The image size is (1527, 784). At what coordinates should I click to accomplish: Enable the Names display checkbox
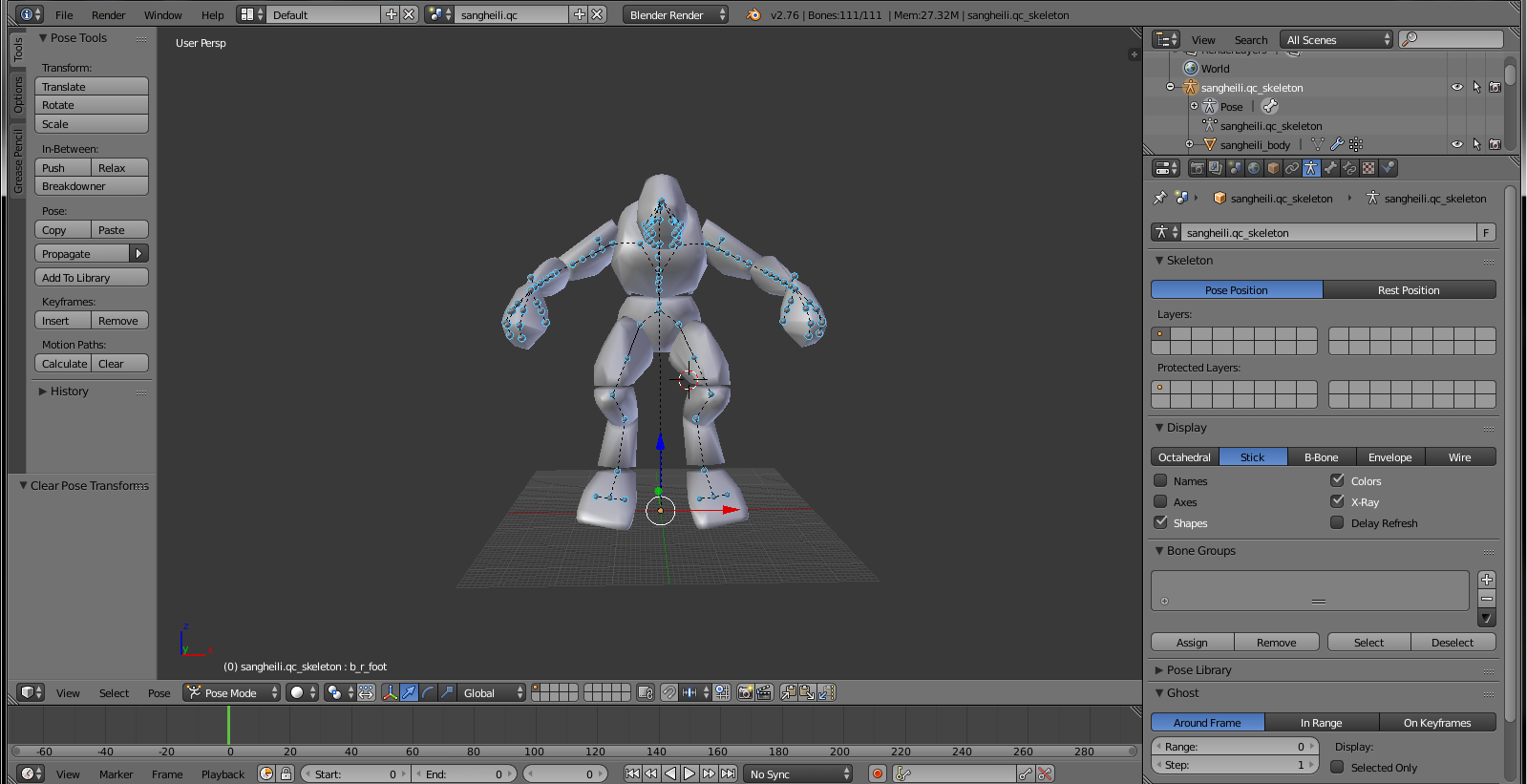(x=1160, y=481)
